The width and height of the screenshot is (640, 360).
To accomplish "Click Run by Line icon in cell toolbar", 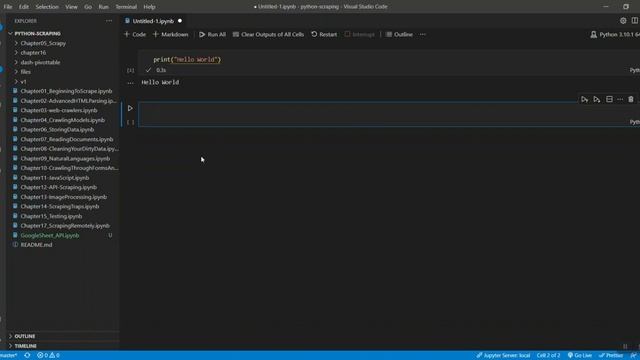I will 584,100.
